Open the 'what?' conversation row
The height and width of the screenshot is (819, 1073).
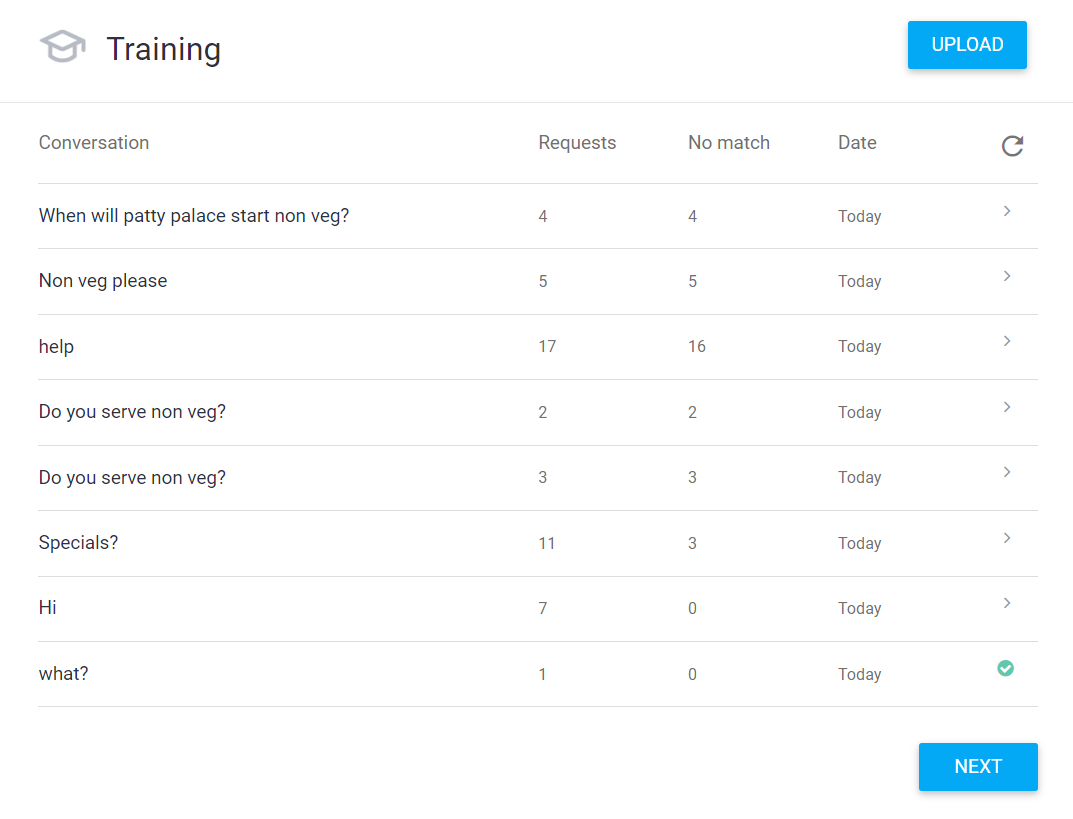pos(538,674)
